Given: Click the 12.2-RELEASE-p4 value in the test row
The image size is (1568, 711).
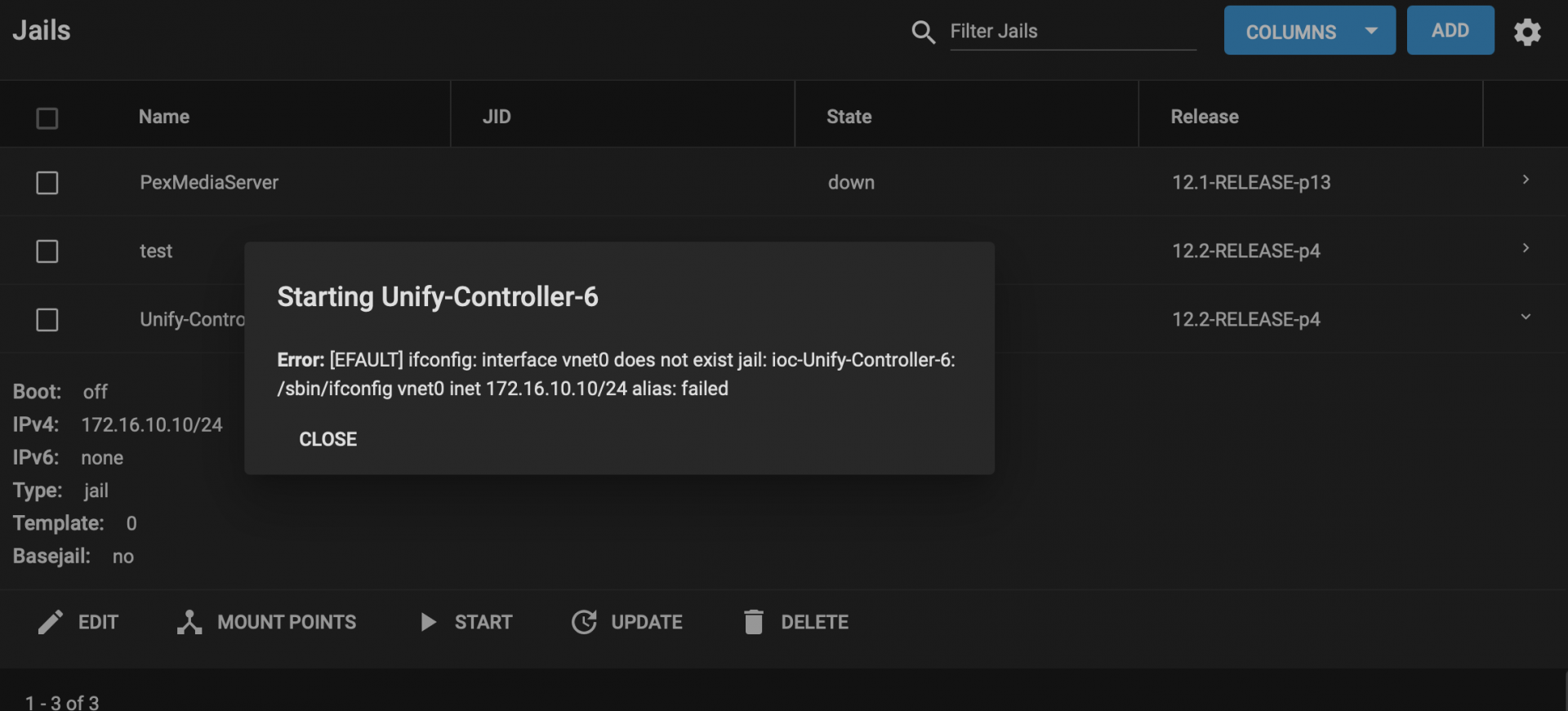Looking at the screenshot, I should coord(1246,251).
